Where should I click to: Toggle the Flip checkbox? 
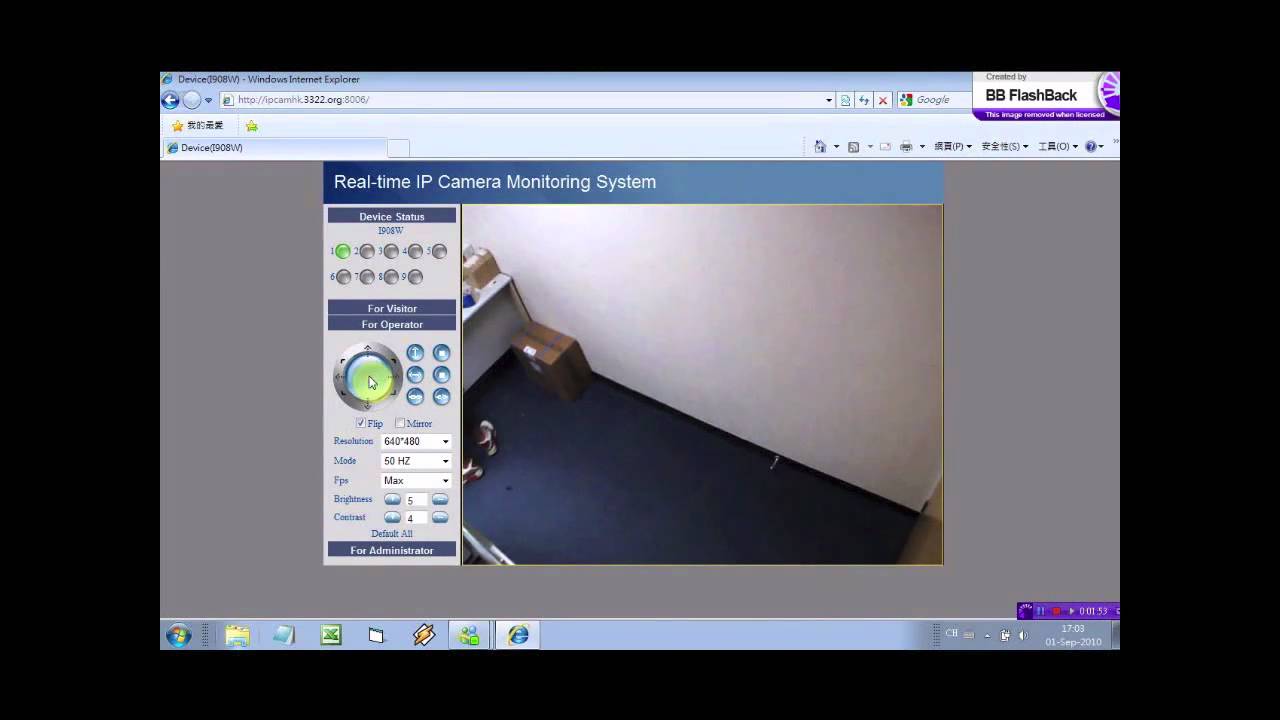[x=361, y=424]
